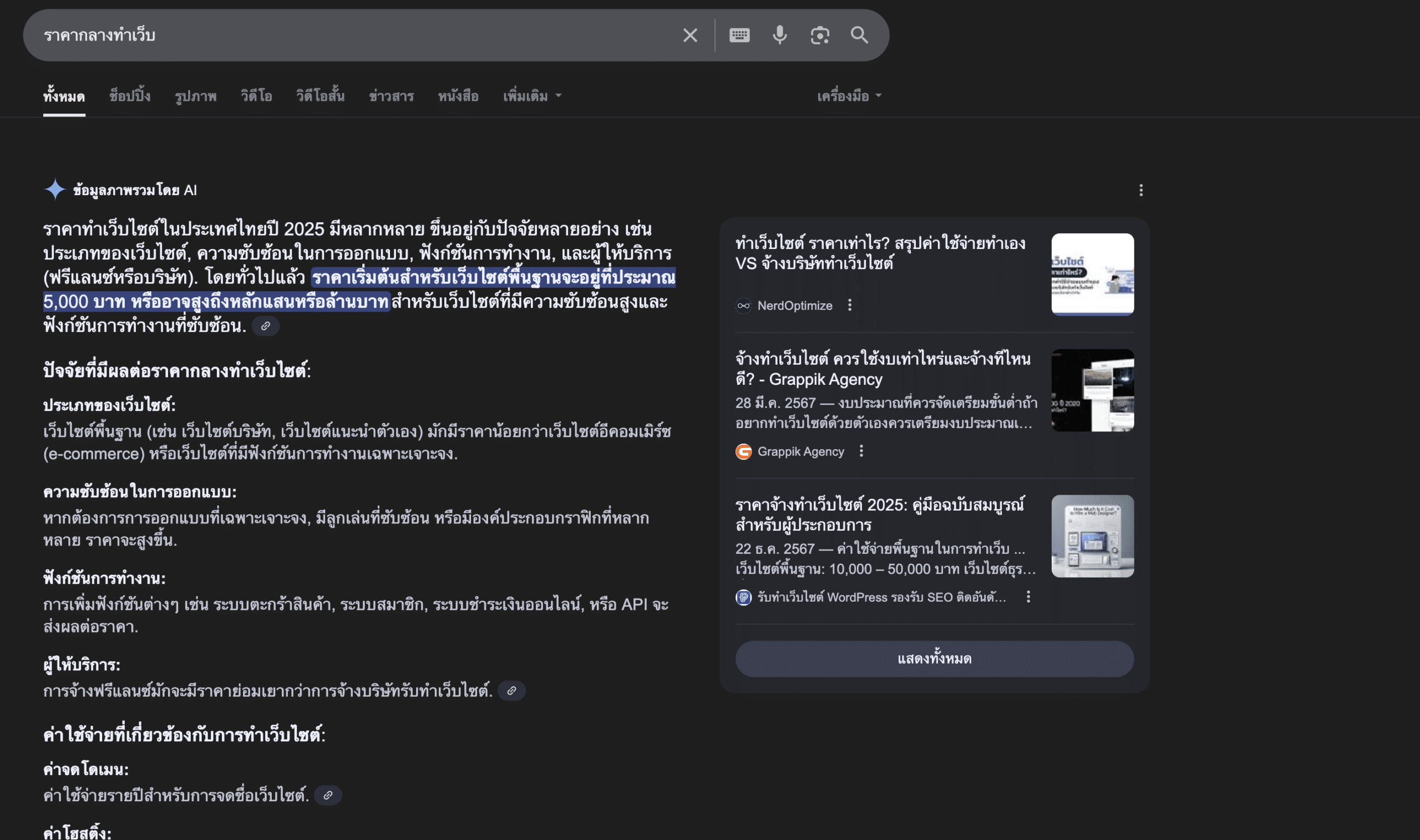1420x840 pixels.
Task: Open the NerdOptimize website cost article link
Action: coord(880,253)
